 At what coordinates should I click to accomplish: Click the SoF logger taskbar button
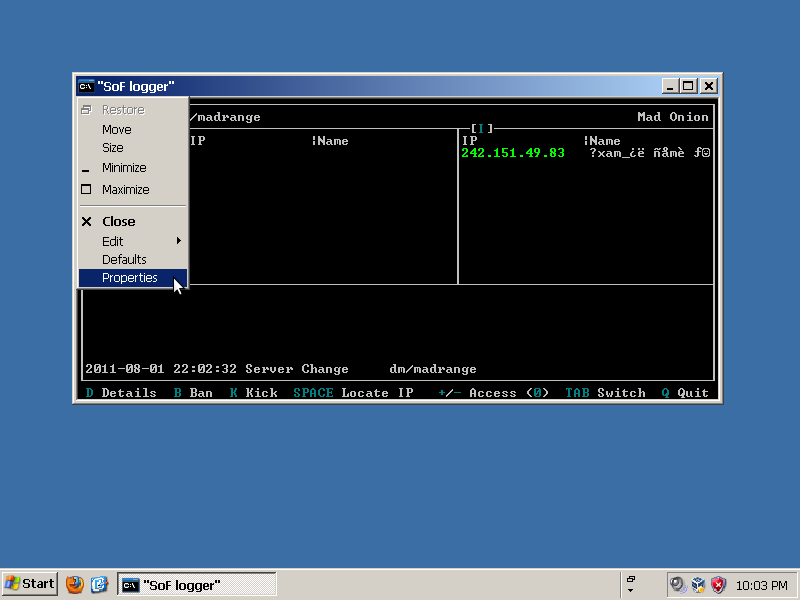[197, 584]
